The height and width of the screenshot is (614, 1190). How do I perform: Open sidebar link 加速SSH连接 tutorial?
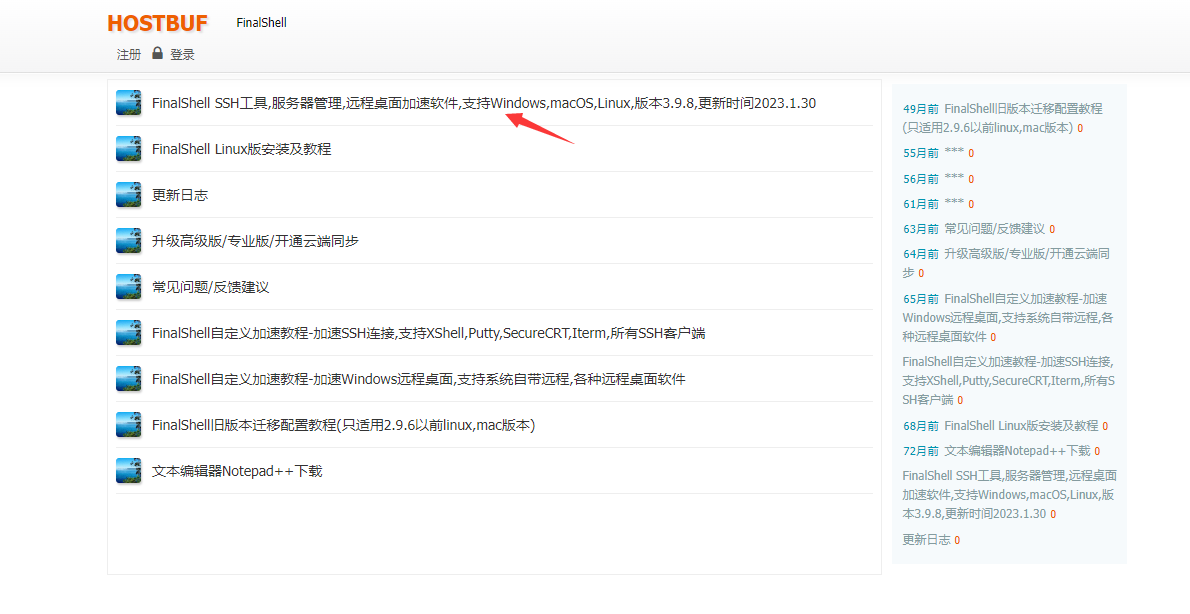point(1009,380)
